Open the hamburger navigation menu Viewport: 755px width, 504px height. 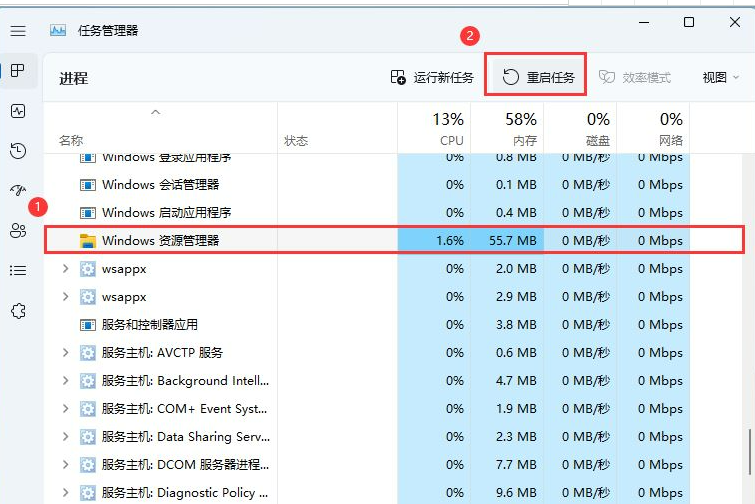pos(18,31)
